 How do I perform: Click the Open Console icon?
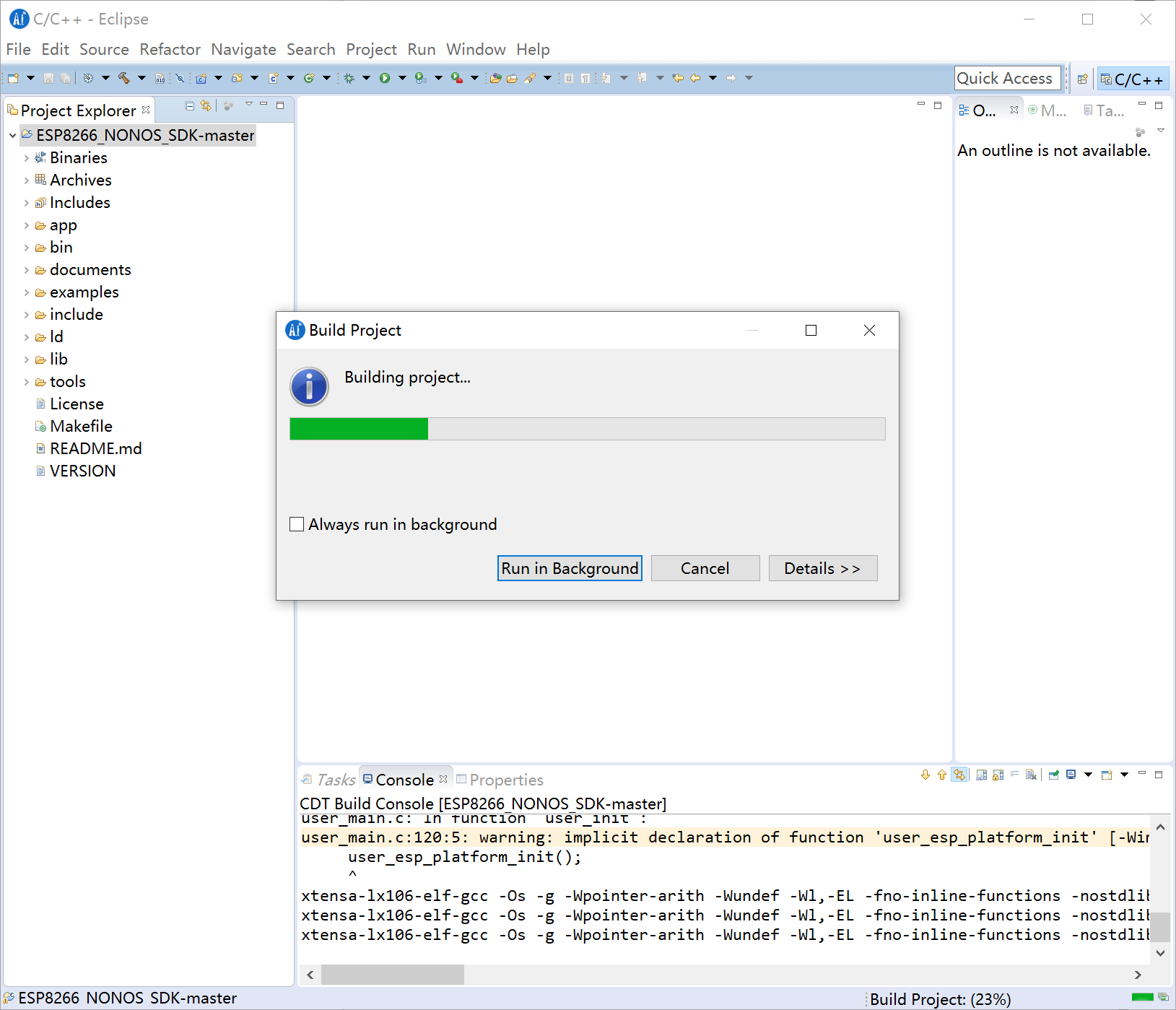pos(1107,775)
